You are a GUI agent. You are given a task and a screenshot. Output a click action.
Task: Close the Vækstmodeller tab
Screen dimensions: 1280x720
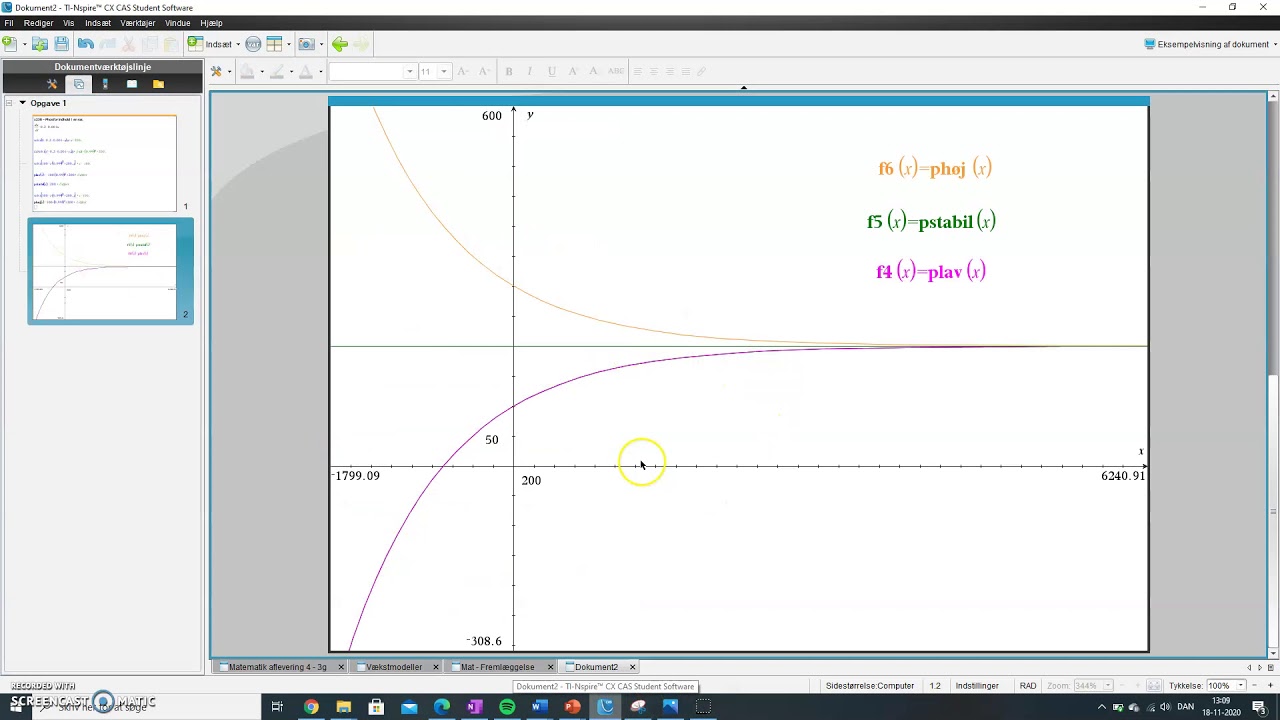[436, 667]
